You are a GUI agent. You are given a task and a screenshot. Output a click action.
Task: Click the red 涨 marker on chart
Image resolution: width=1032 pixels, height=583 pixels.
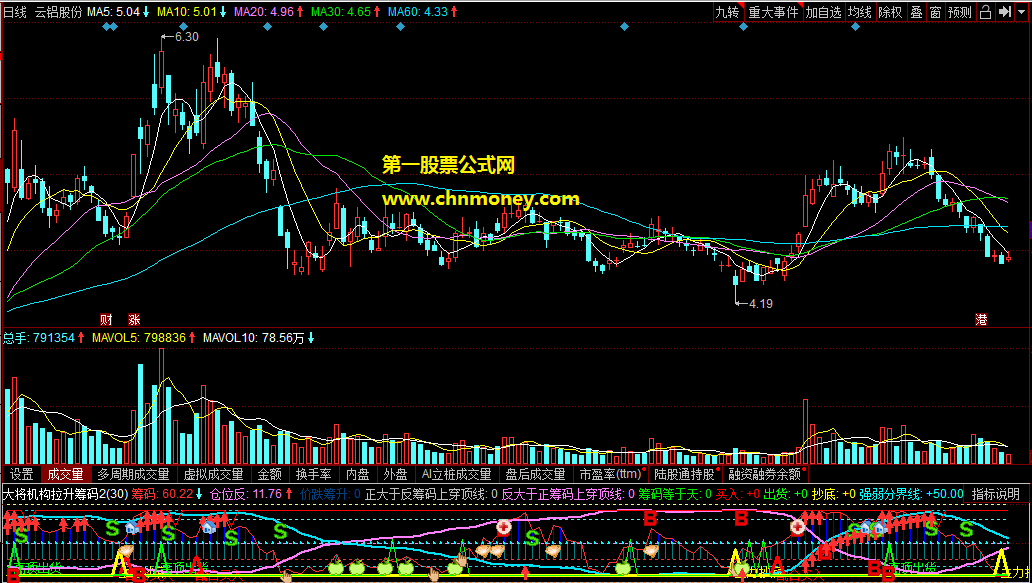click(134, 320)
